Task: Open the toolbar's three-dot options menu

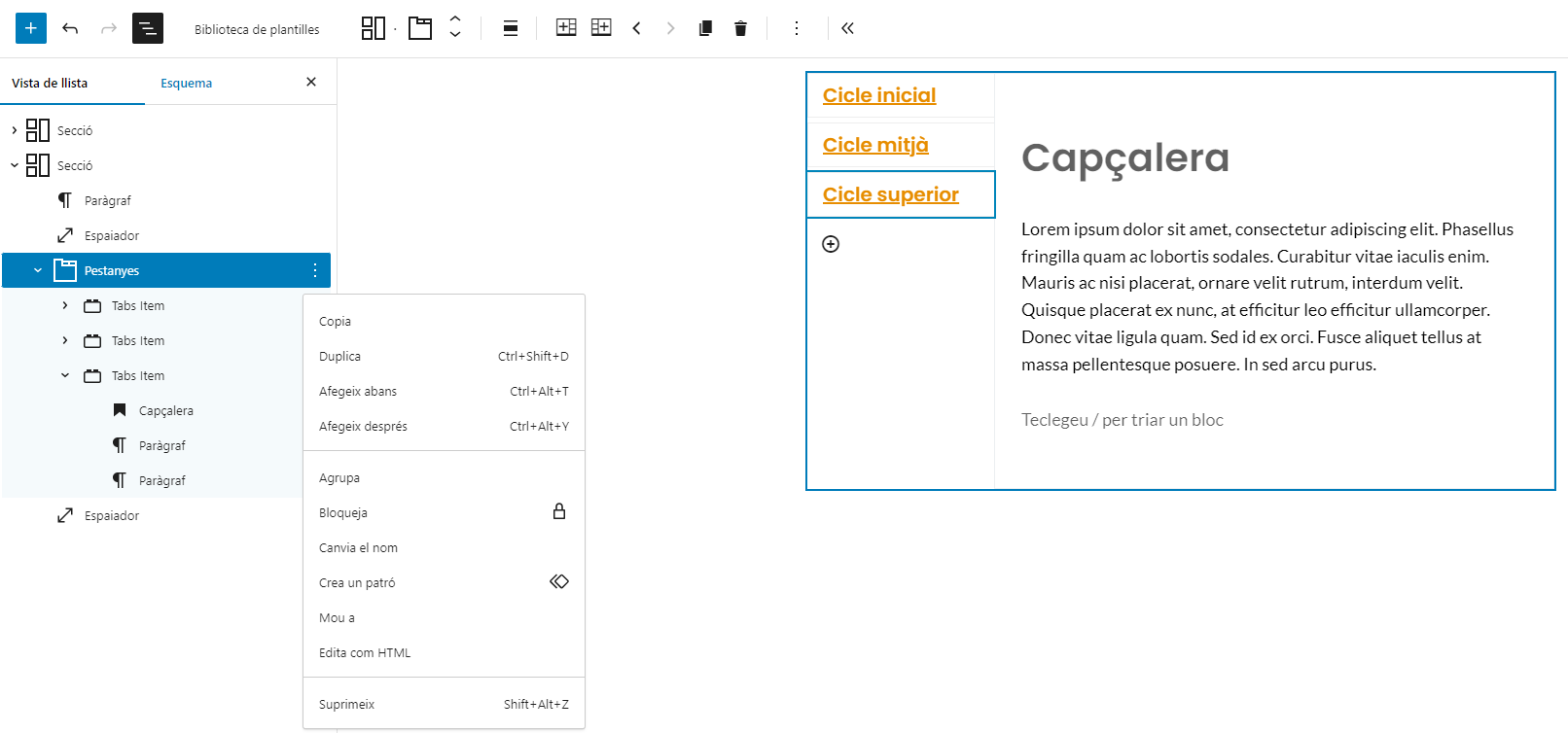Action: click(x=796, y=28)
